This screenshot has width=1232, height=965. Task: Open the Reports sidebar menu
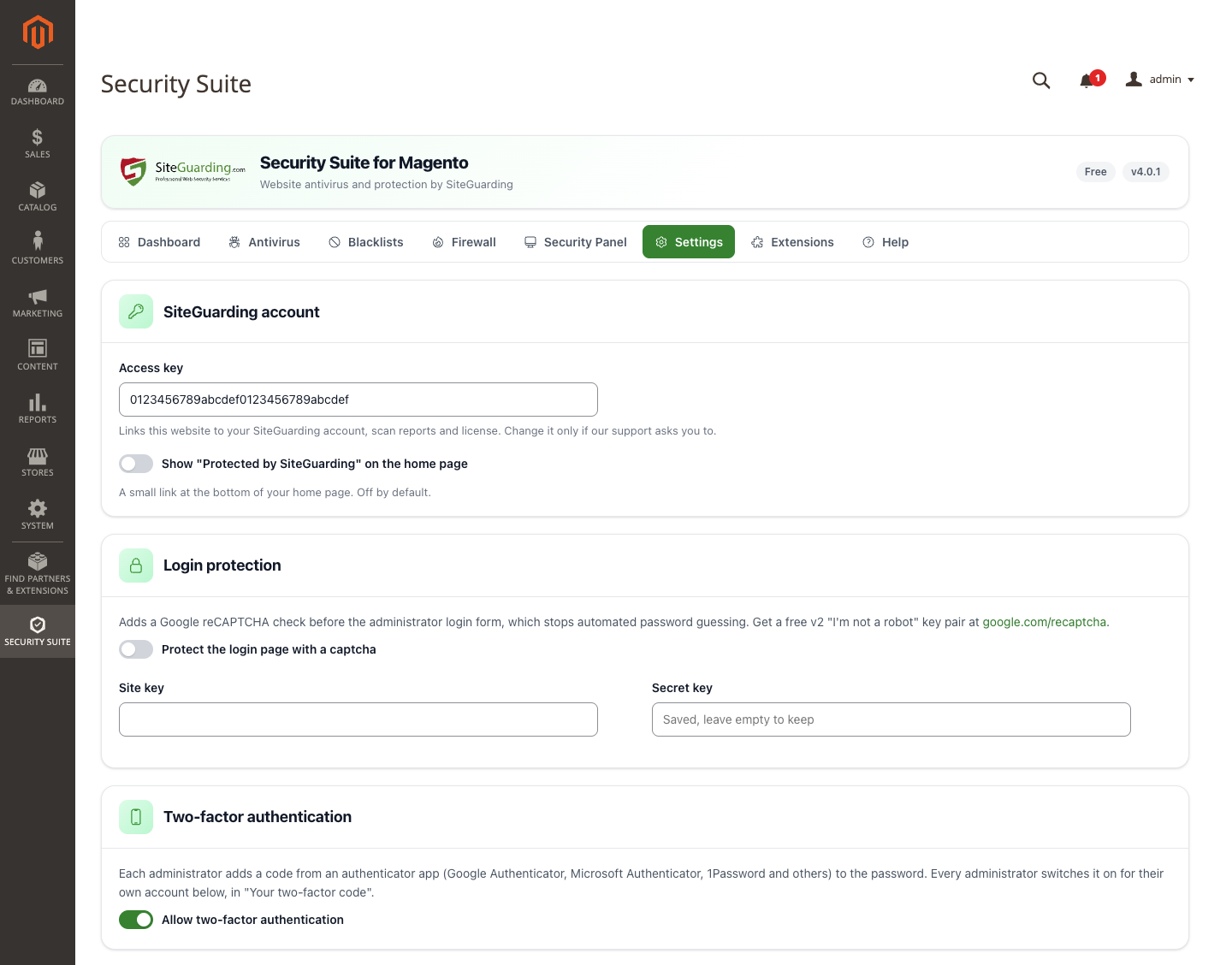(x=38, y=409)
